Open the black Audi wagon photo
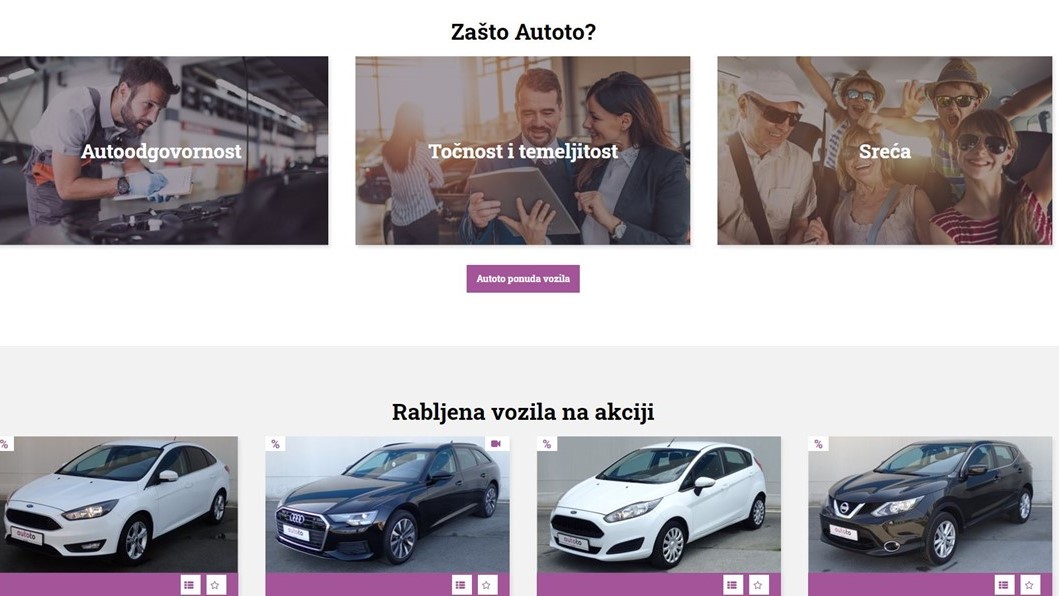 click(x=388, y=505)
